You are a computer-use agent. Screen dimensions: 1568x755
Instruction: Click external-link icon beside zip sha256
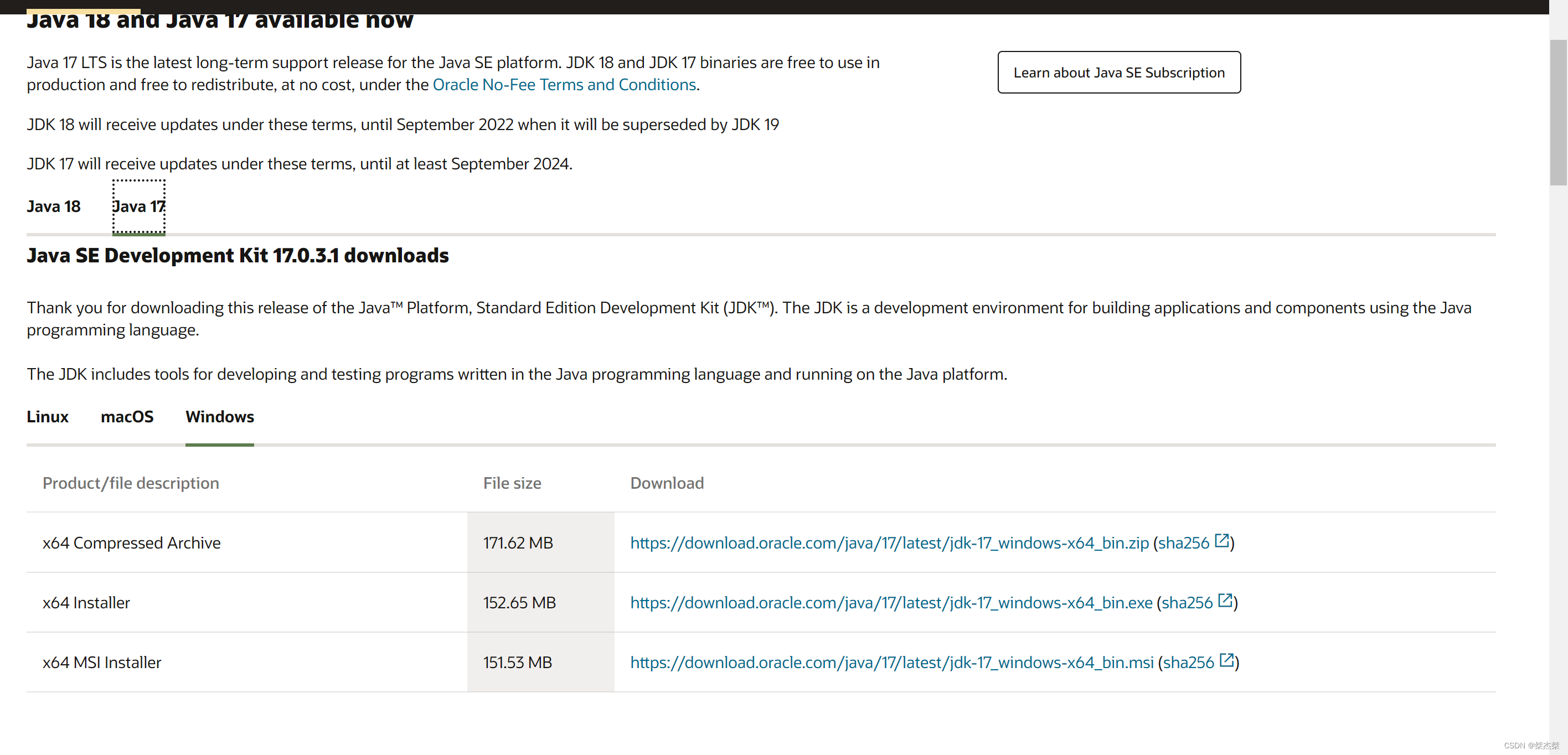coord(1221,540)
